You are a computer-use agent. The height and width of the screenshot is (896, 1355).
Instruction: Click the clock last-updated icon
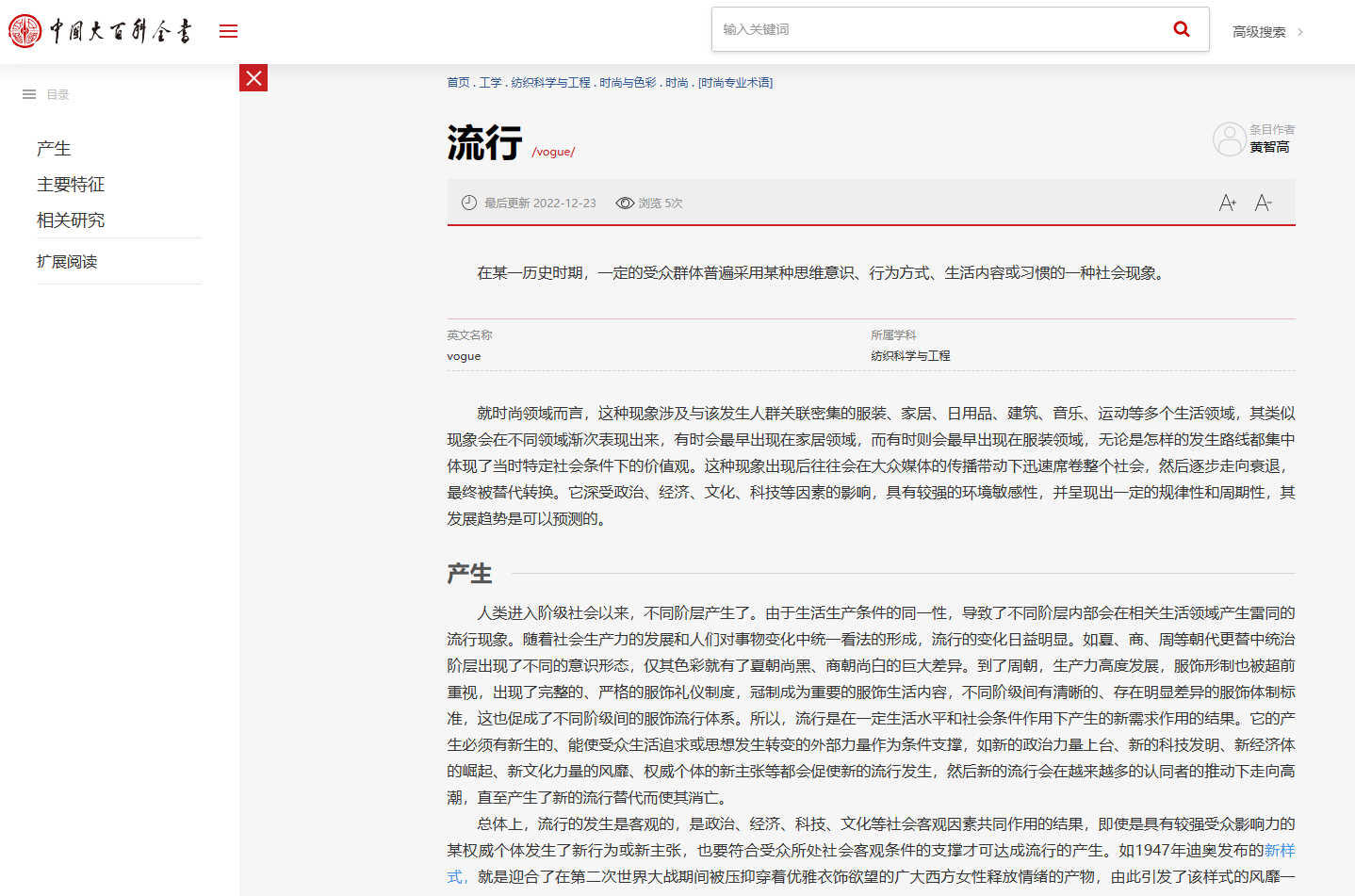[469, 203]
